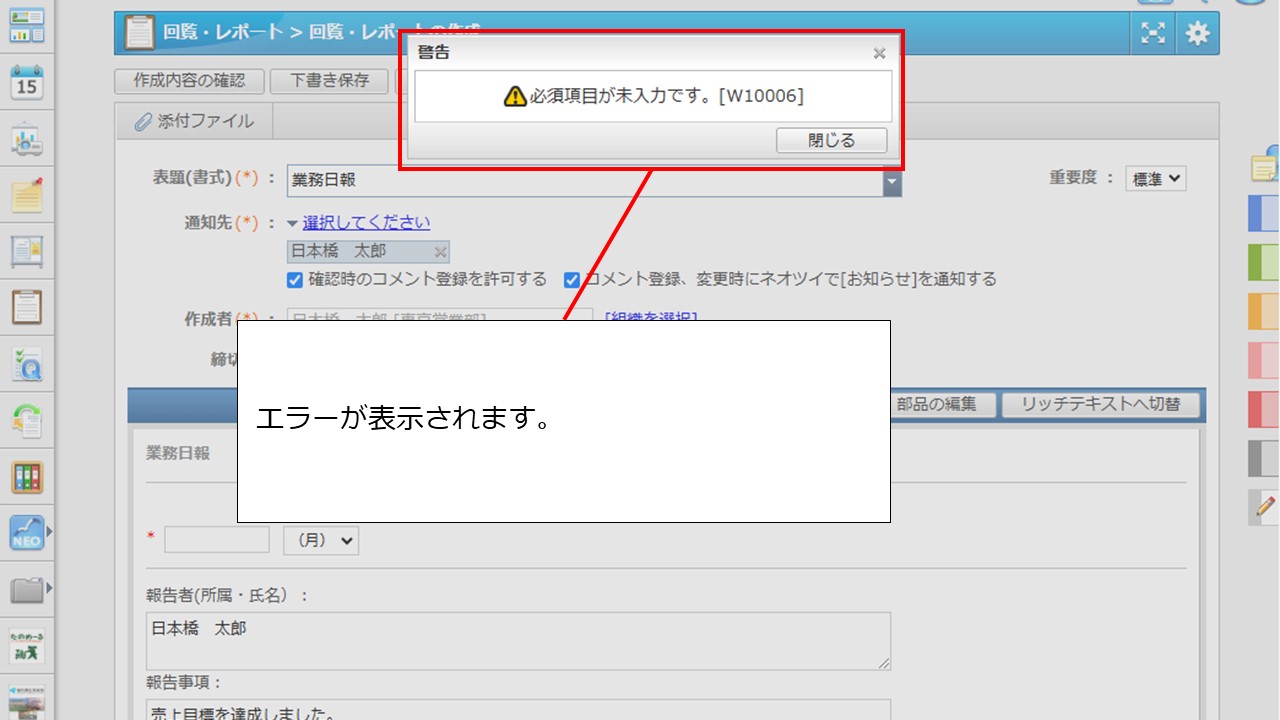Click the sticky note icon on right edge
The height and width of the screenshot is (720, 1280).
(1266, 166)
